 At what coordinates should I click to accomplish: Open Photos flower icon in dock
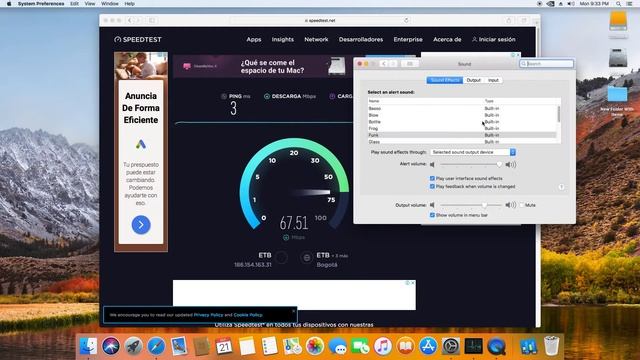click(x=315, y=347)
